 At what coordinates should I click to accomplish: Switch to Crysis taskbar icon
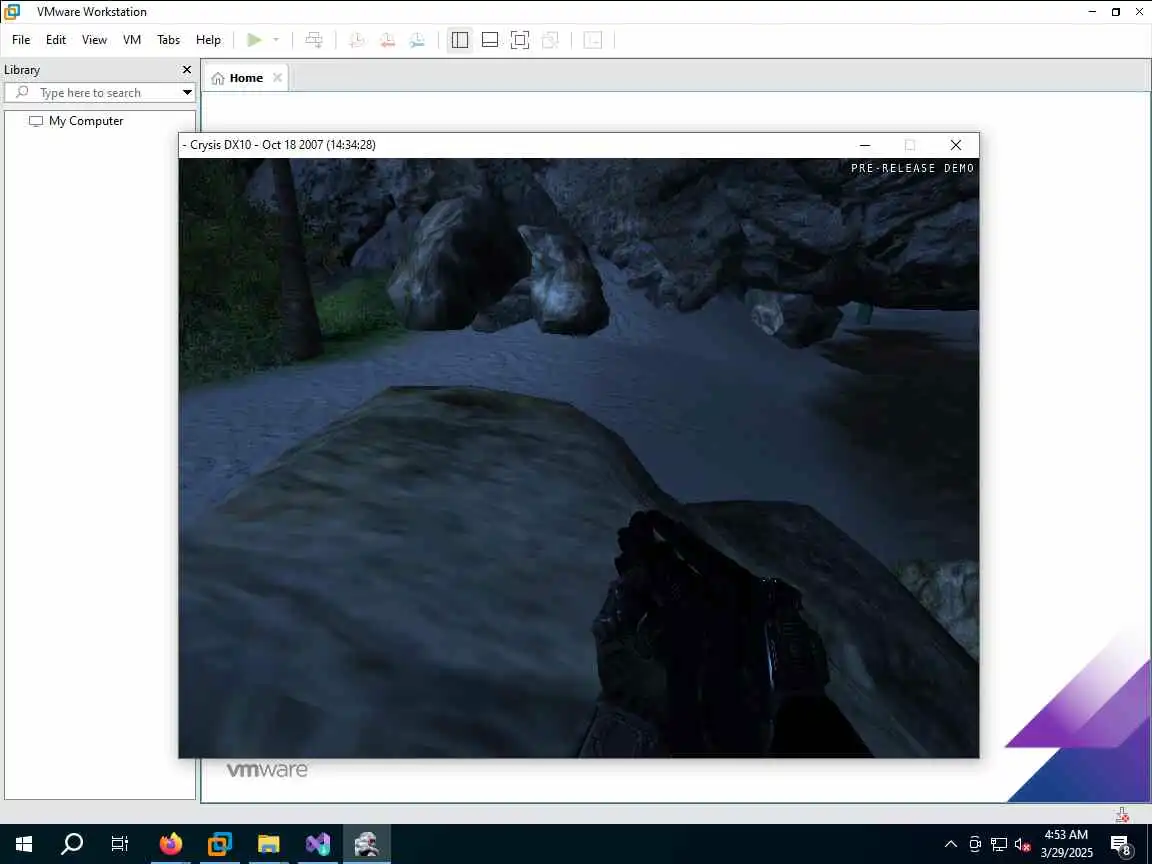coord(367,843)
